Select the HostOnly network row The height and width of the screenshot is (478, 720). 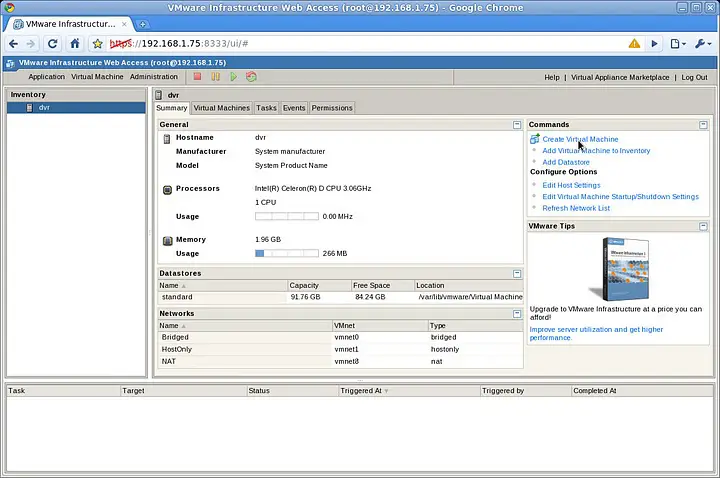(340, 349)
